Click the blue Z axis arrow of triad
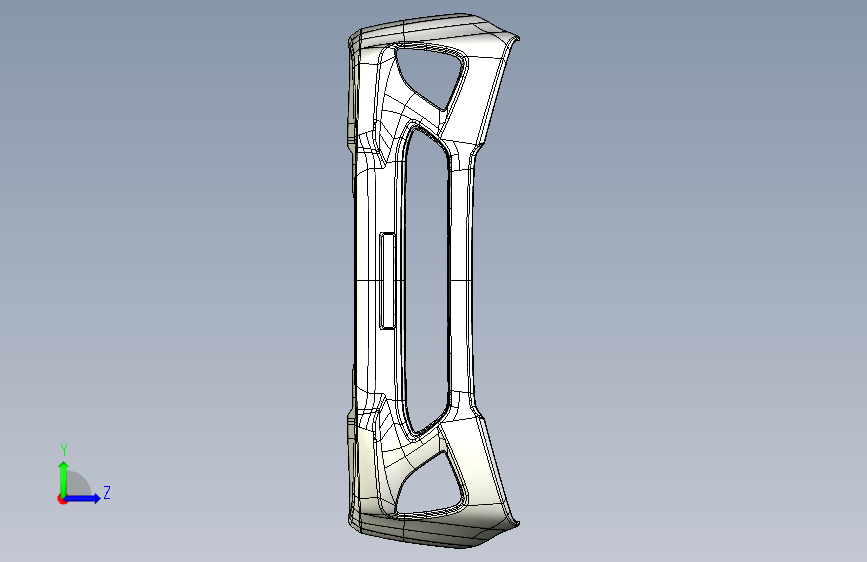 click(x=83, y=498)
